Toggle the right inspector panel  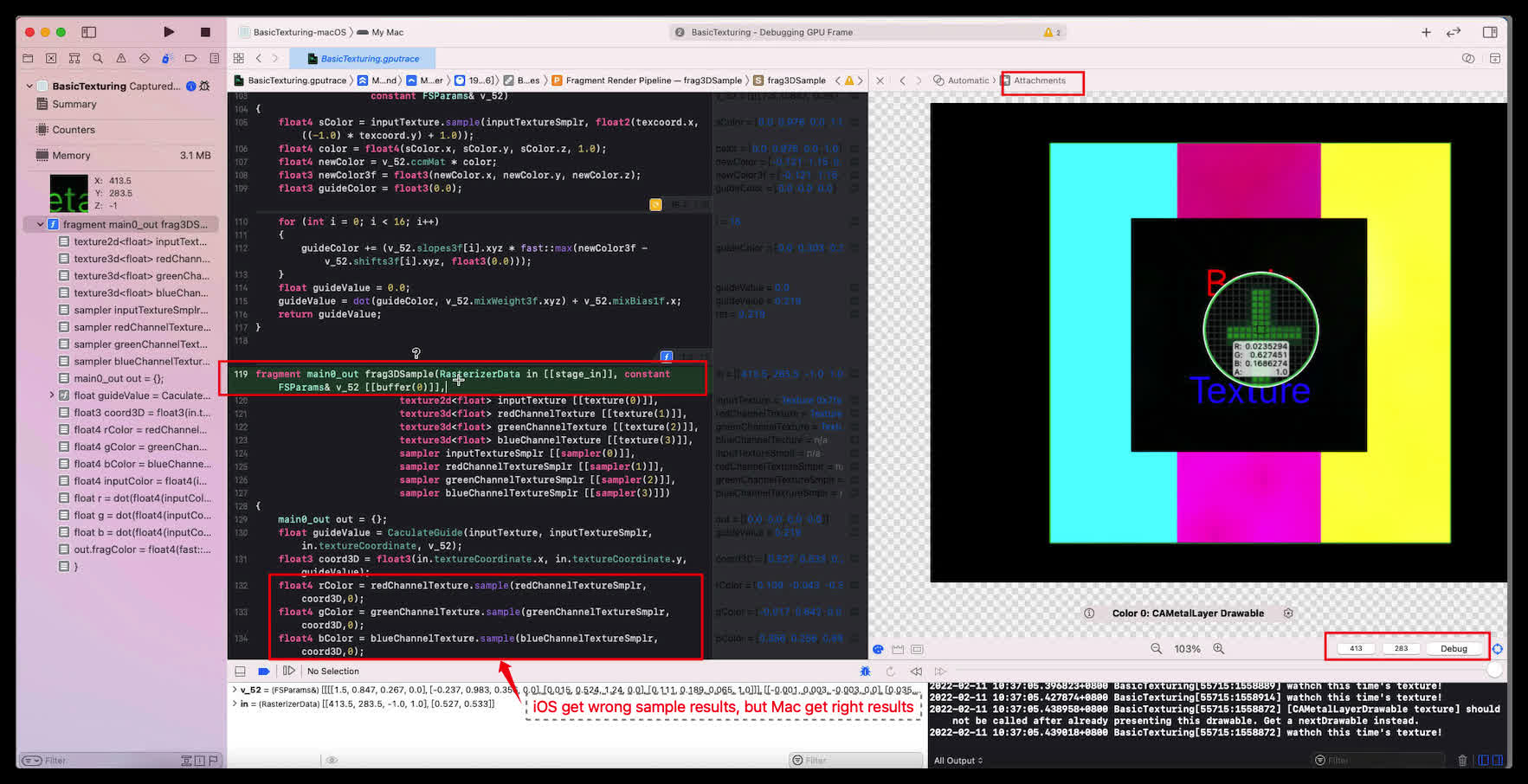tap(1489, 32)
